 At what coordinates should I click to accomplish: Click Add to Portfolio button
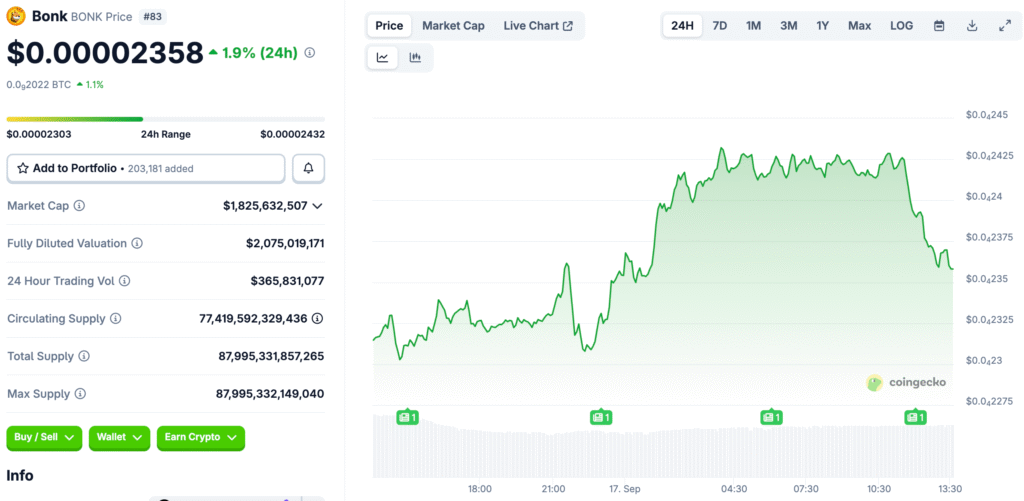pos(145,168)
